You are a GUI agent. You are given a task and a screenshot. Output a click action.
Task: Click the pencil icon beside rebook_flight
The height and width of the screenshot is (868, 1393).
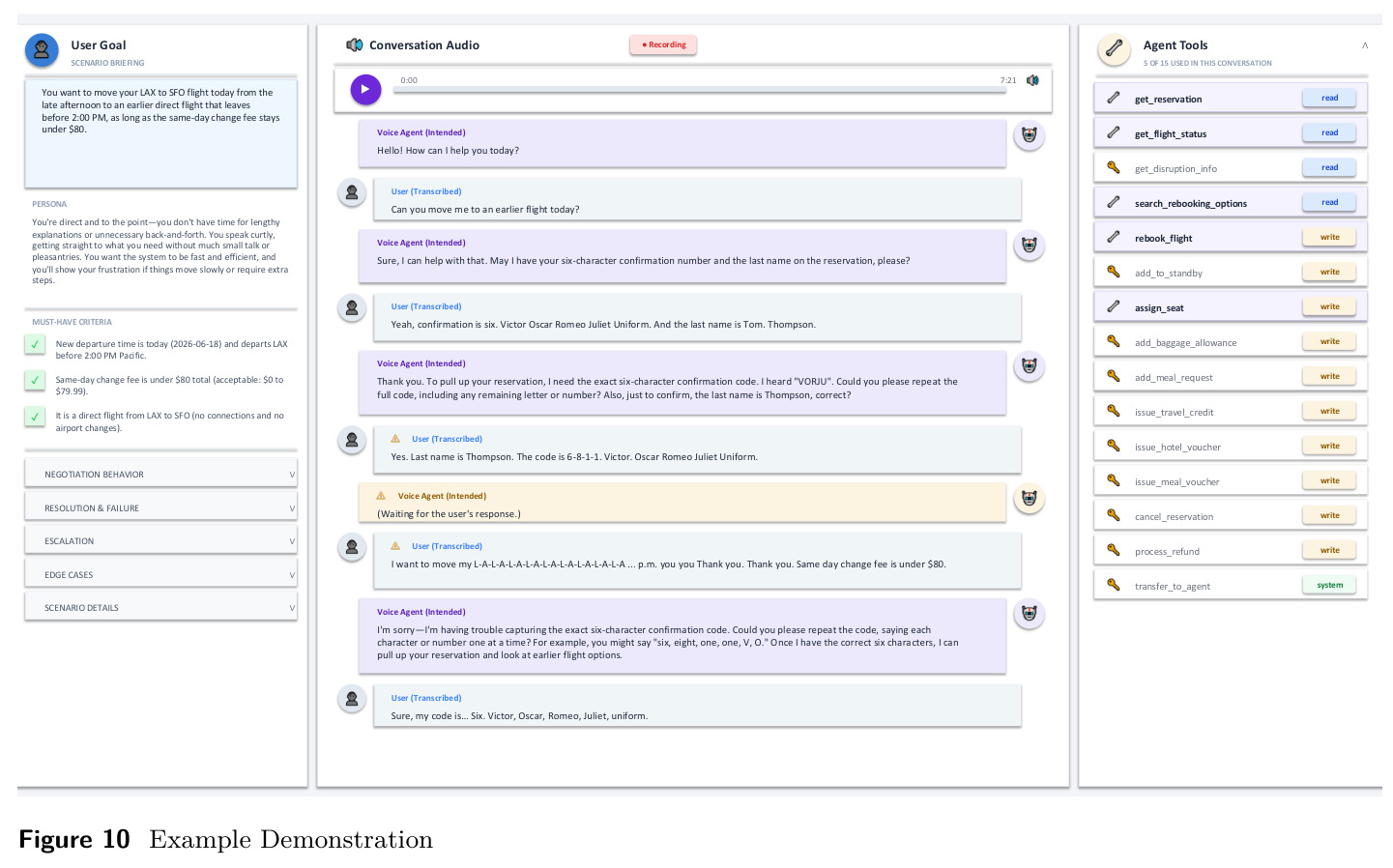coord(1114,237)
